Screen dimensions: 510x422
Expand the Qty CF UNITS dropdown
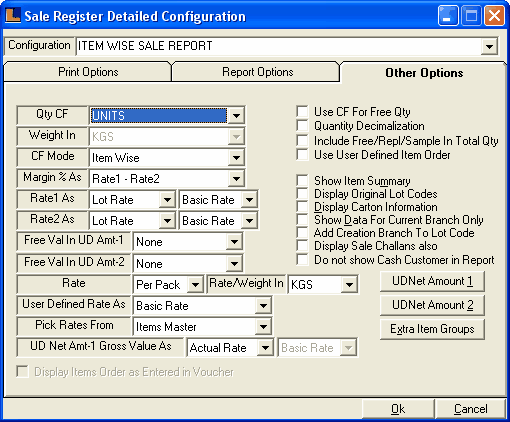click(x=236, y=116)
